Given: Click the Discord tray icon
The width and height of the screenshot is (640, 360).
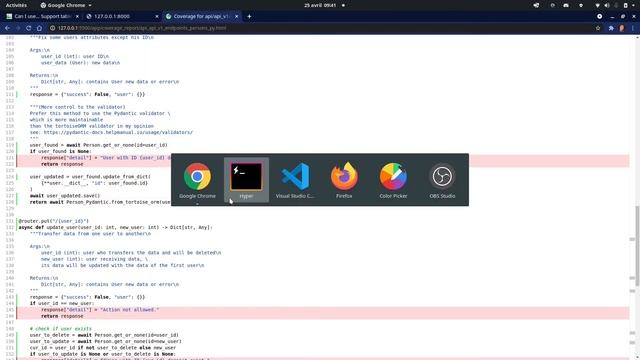Looking at the screenshot, I should click(x=566, y=5).
